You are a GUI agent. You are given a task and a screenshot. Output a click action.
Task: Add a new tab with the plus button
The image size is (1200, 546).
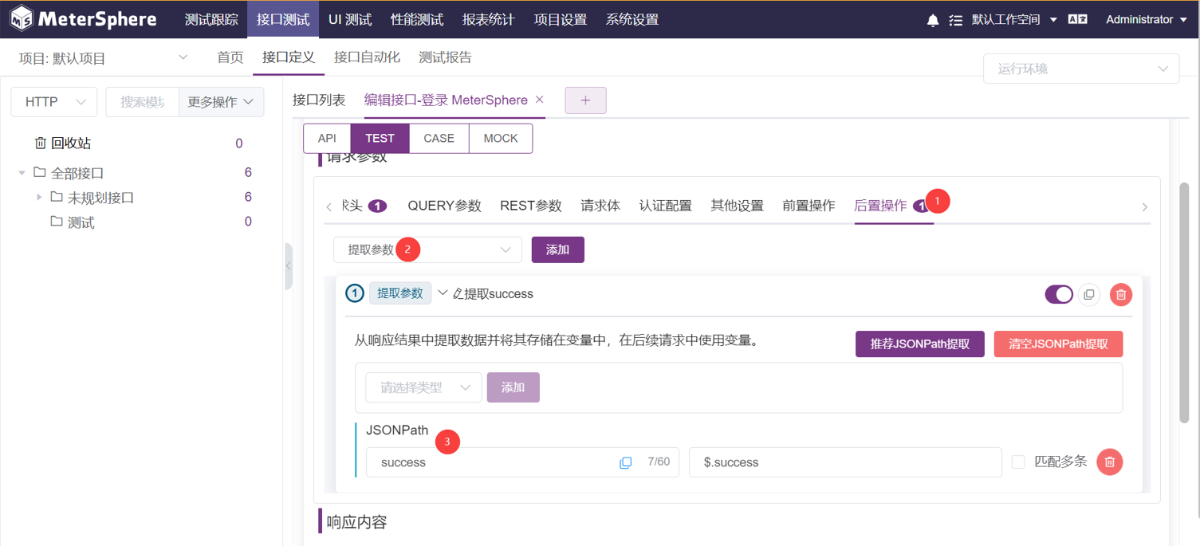[586, 100]
